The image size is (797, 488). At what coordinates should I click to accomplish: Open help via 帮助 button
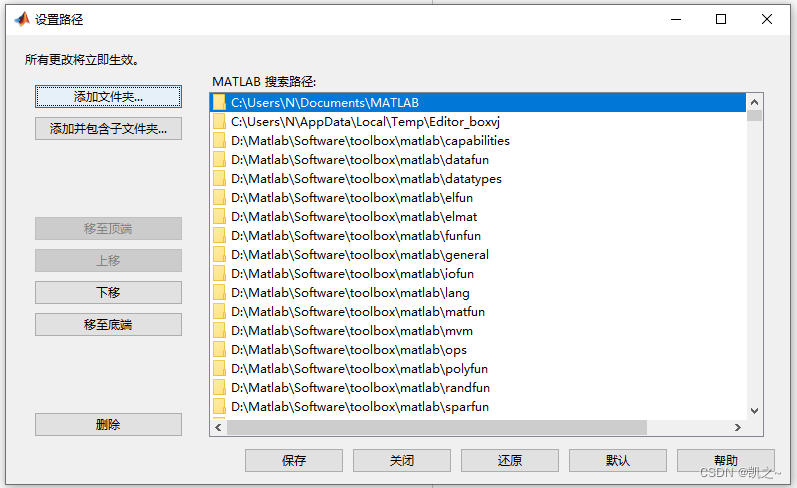[x=726, y=461]
